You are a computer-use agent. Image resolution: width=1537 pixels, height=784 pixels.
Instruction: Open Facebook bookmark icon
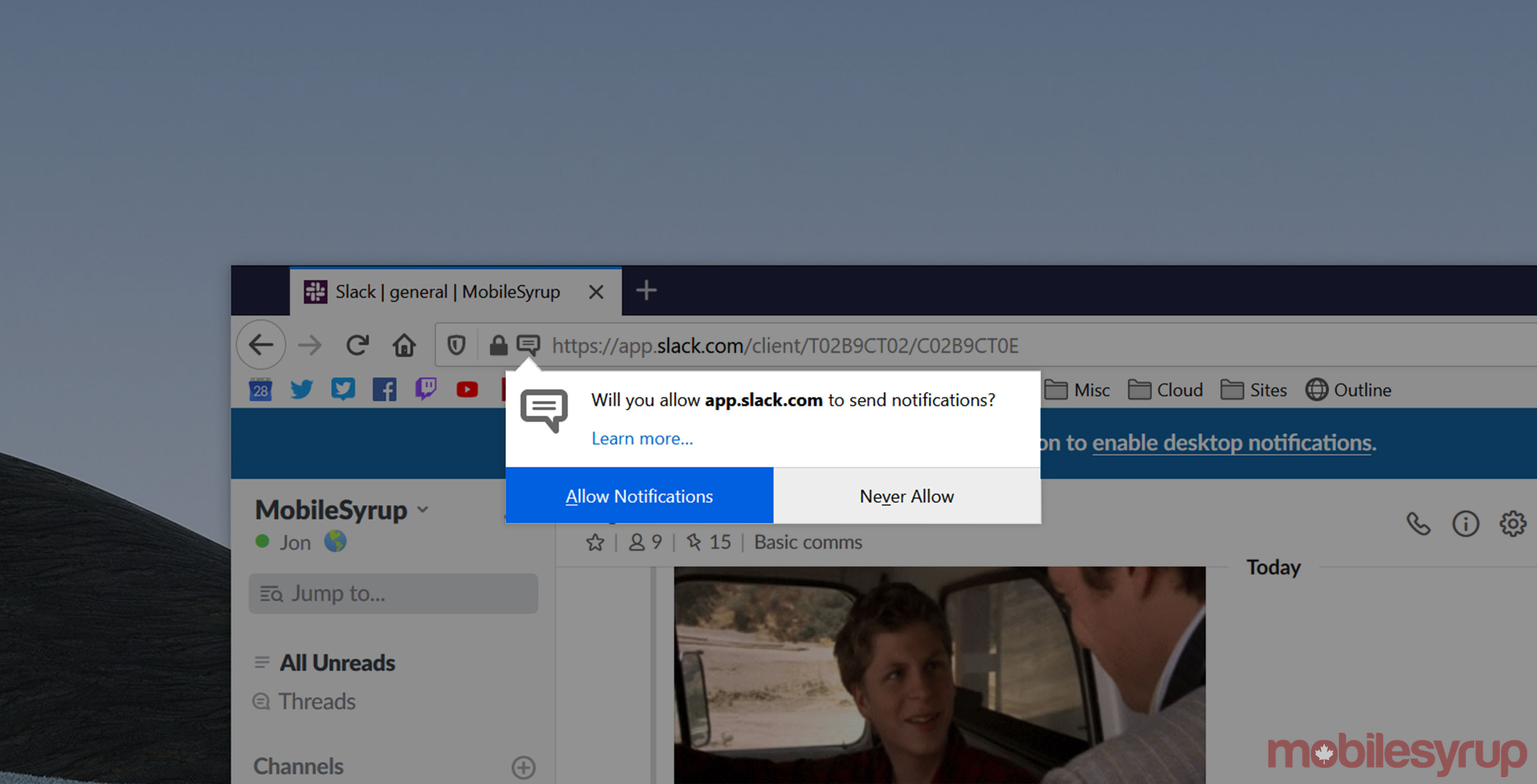tap(384, 390)
